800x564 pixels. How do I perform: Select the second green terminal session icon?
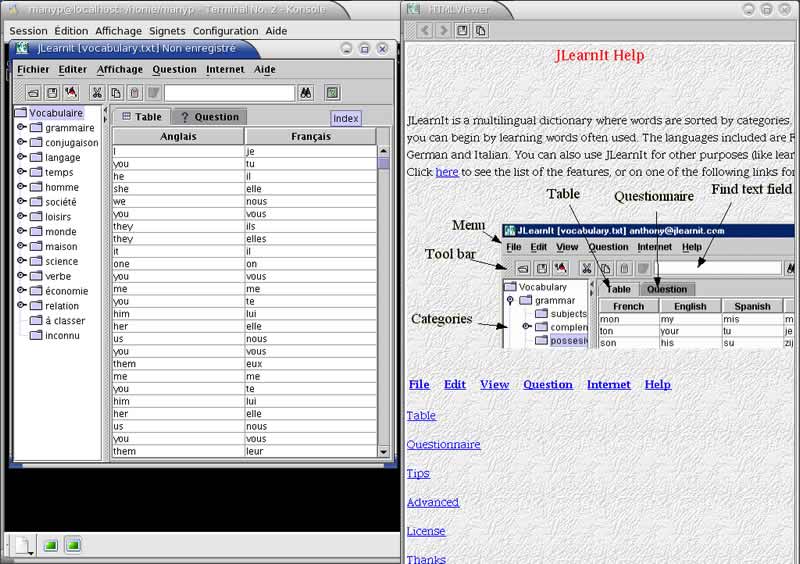(x=73, y=546)
